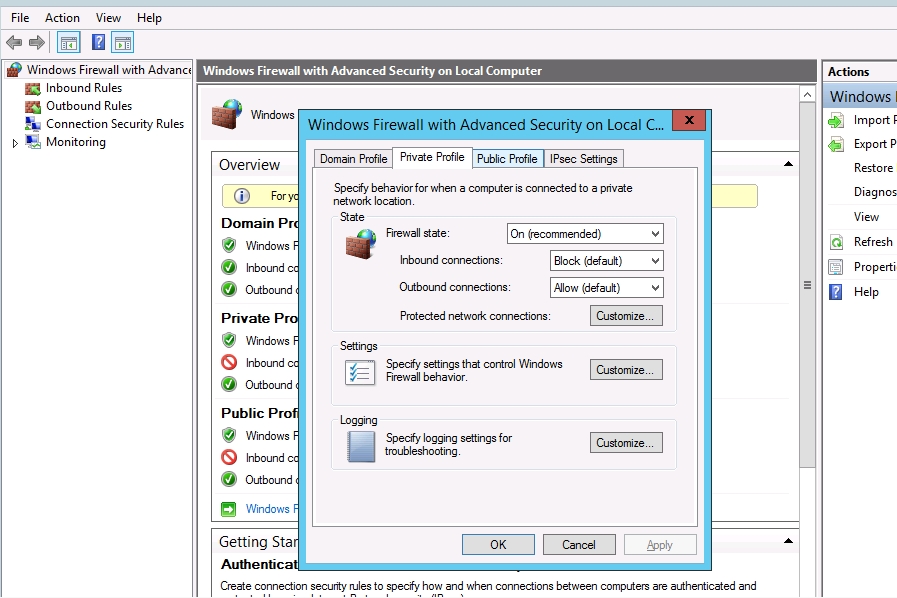Click the Connection Security Rules icon
This screenshot has width=897, height=598.
(x=33, y=124)
